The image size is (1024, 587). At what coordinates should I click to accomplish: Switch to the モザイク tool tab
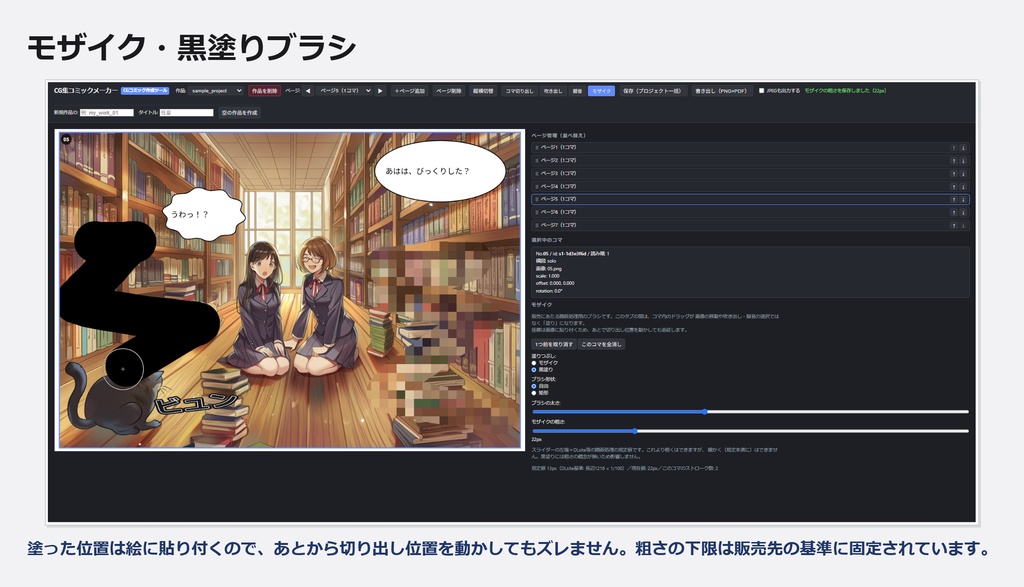(x=601, y=91)
